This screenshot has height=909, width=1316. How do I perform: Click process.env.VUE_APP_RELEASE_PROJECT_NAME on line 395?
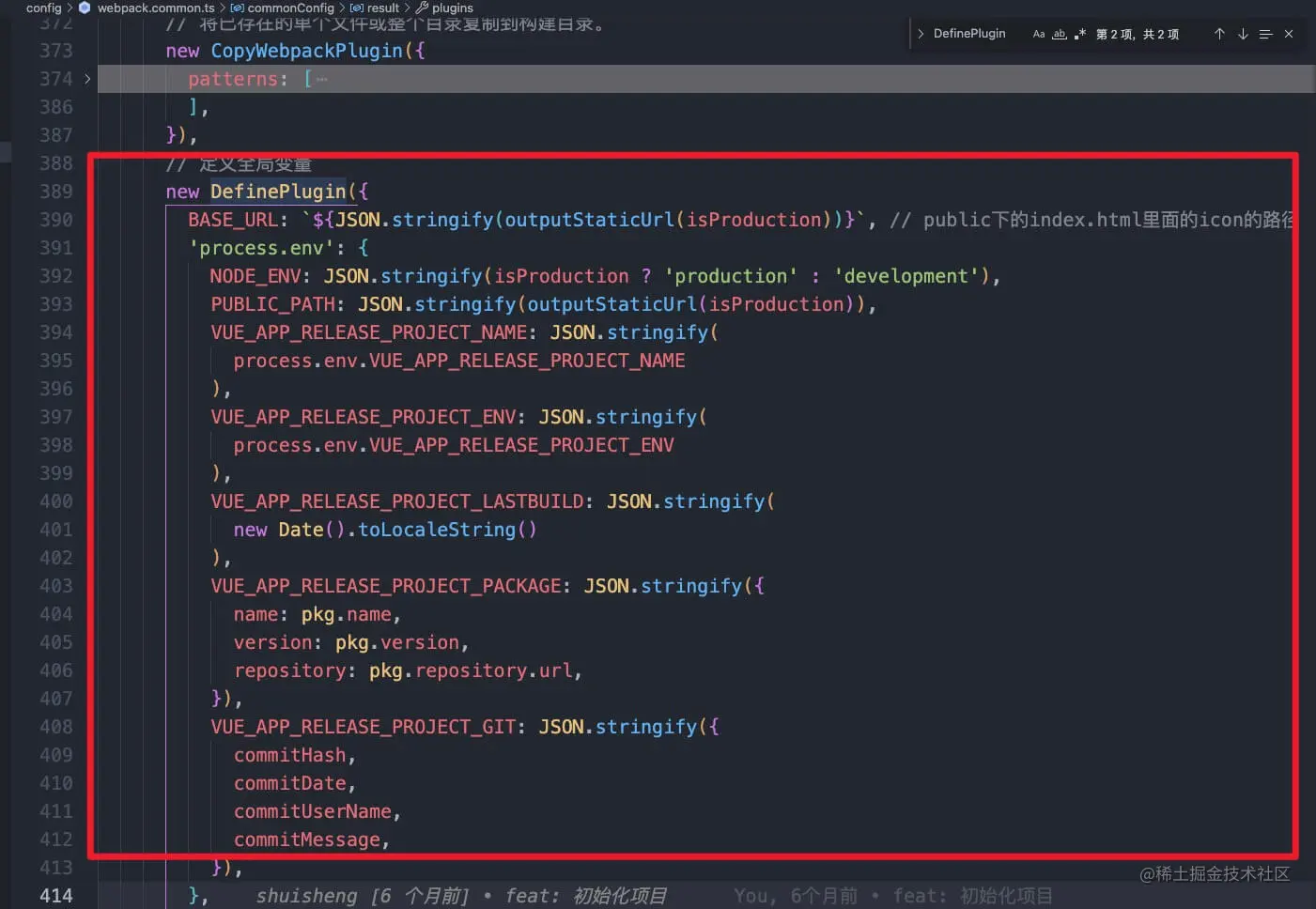[458, 361]
